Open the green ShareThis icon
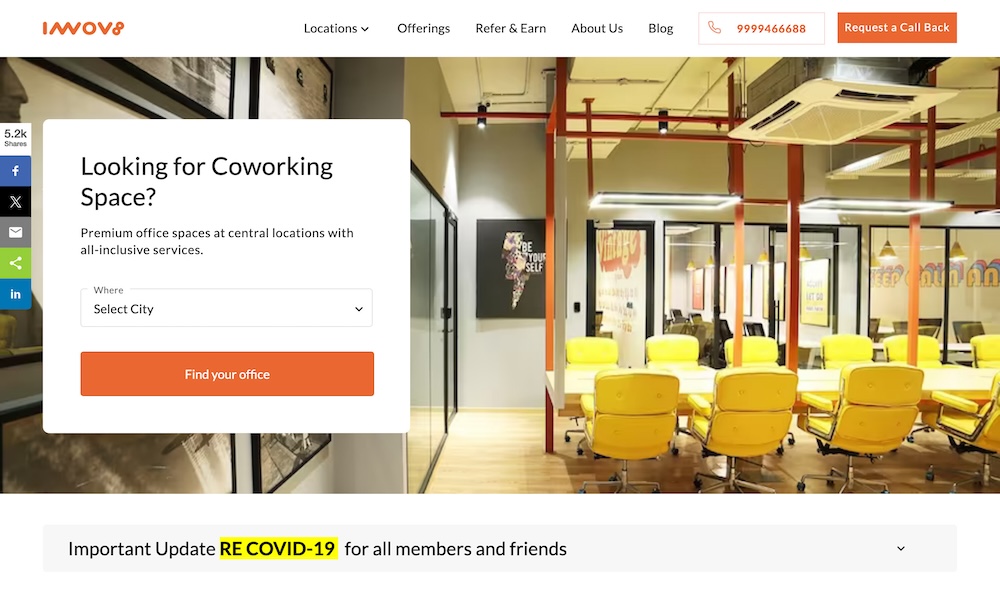The width and height of the screenshot is (1000, 600). pos(15,263)
